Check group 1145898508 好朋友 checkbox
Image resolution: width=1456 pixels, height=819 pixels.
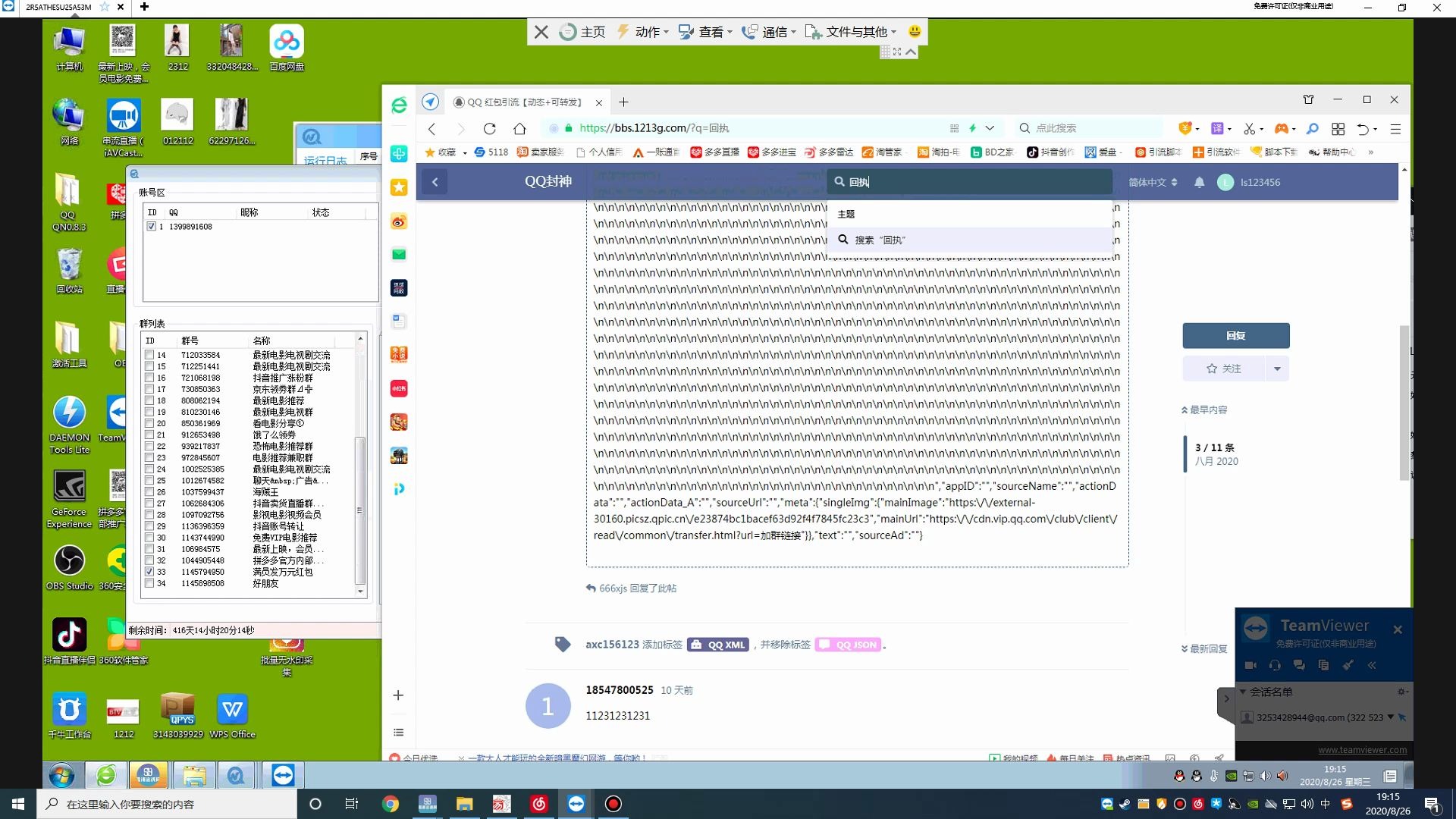click(x=149, y=583)
